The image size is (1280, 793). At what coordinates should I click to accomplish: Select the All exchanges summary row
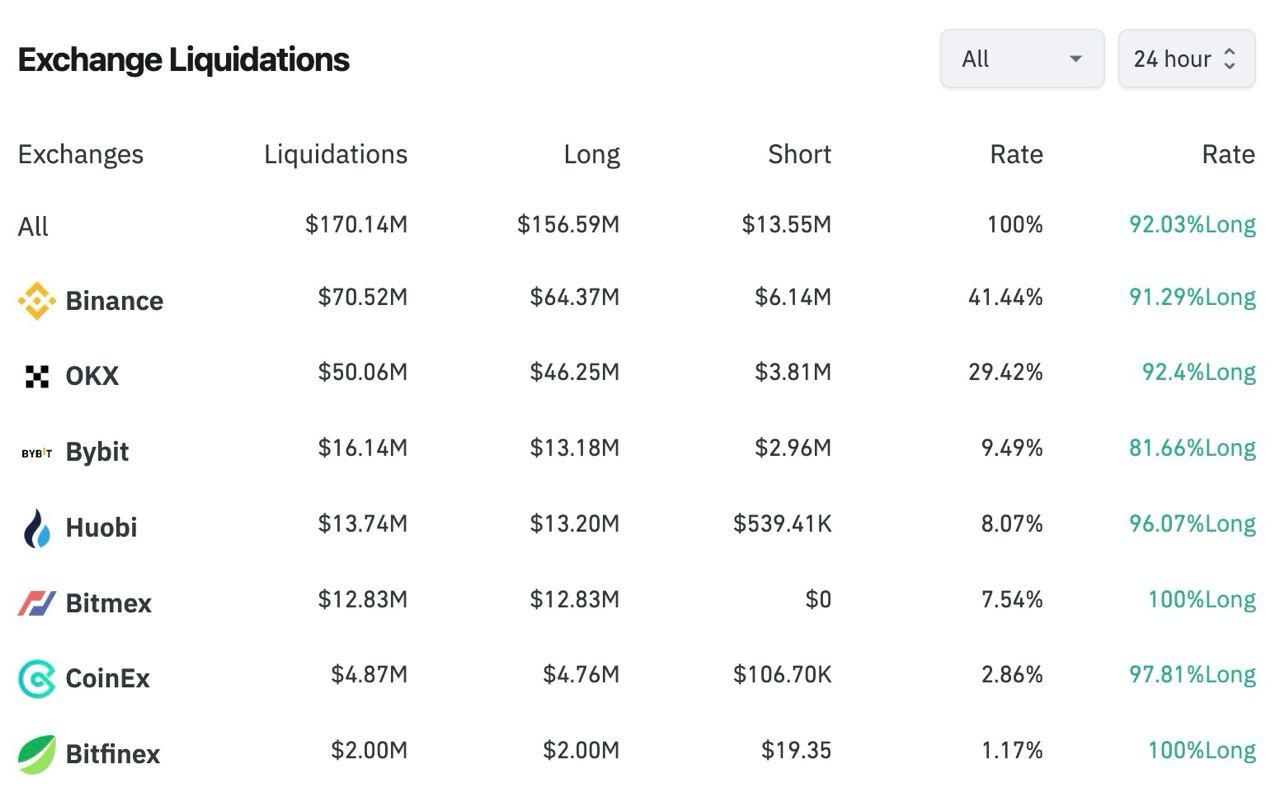pyautogui.click(x=33, y=226)
